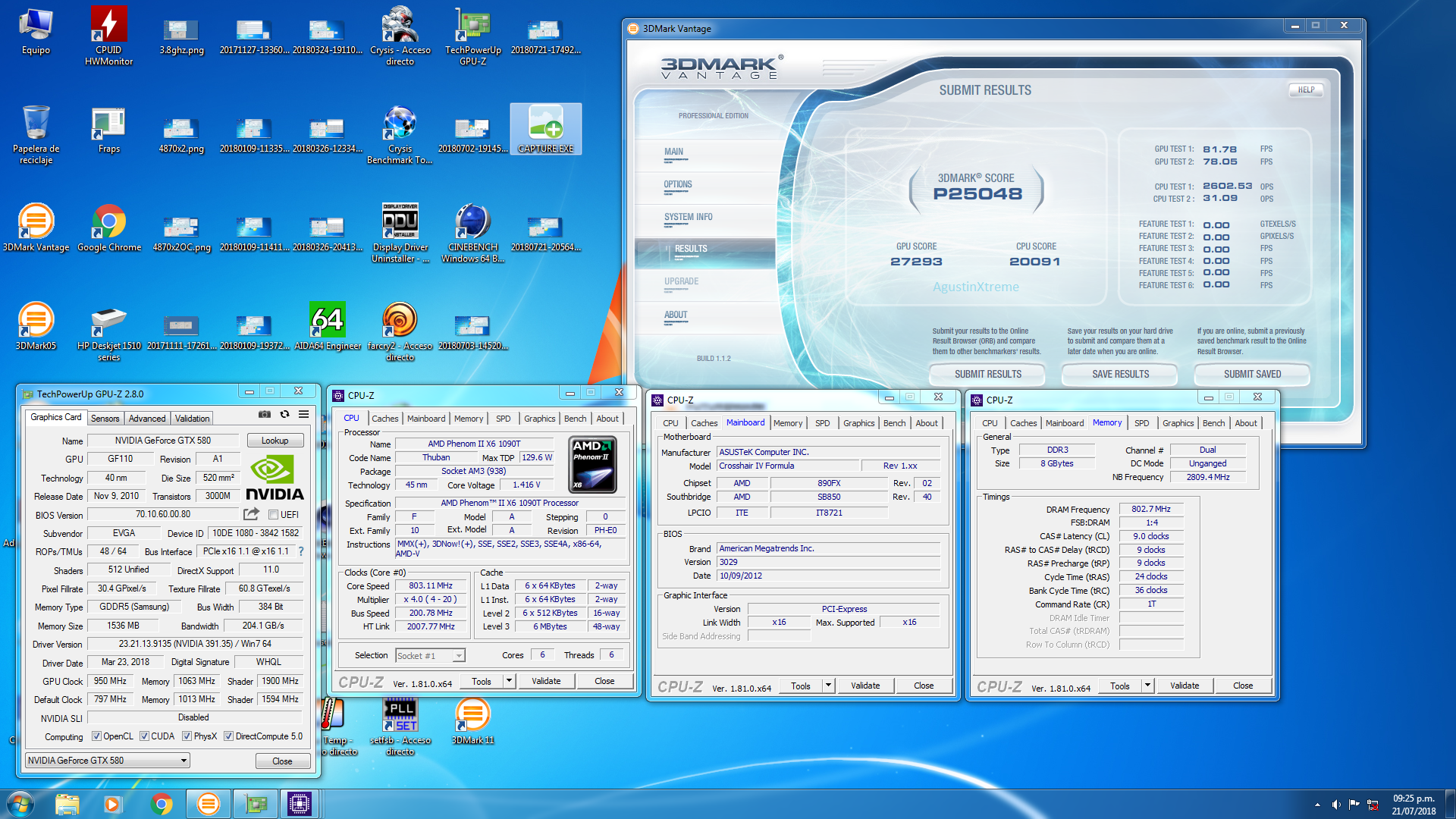Image resolution: width=1456 pixels, height=819 pixels.
Task: Open CPUID HWMonitor desktop shortcut
Action: tap(108, 36)
